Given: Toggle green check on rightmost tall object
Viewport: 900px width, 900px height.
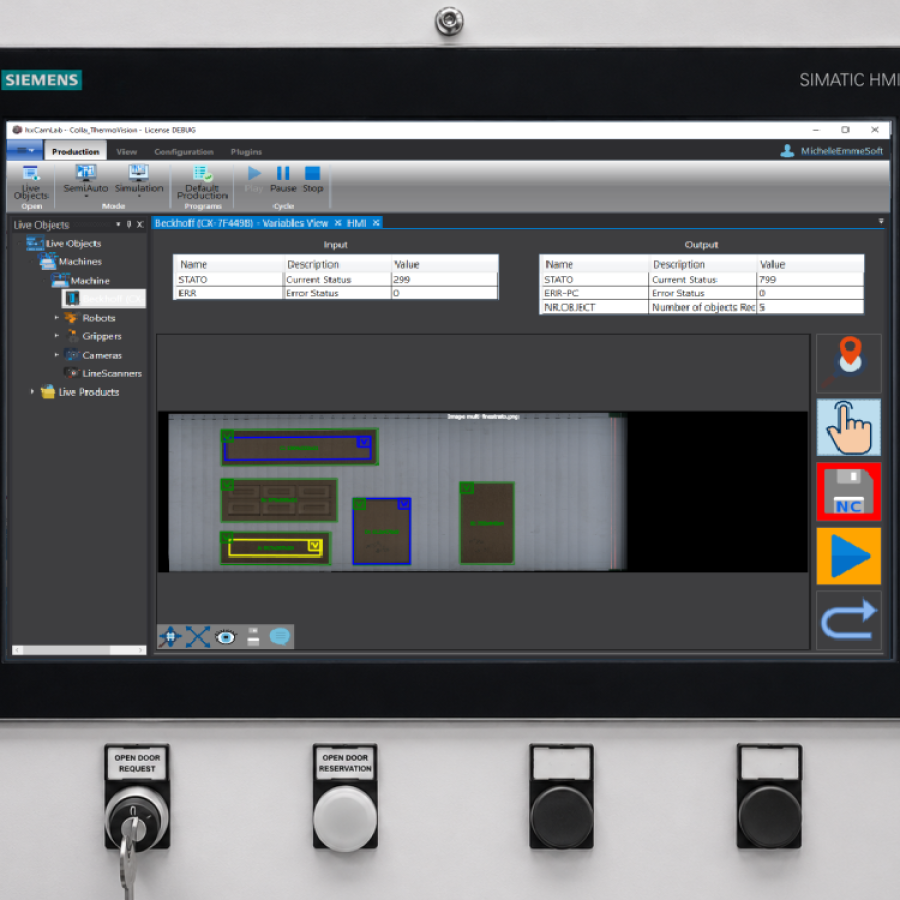Looking at the screenshot, I should coord(467,488).
